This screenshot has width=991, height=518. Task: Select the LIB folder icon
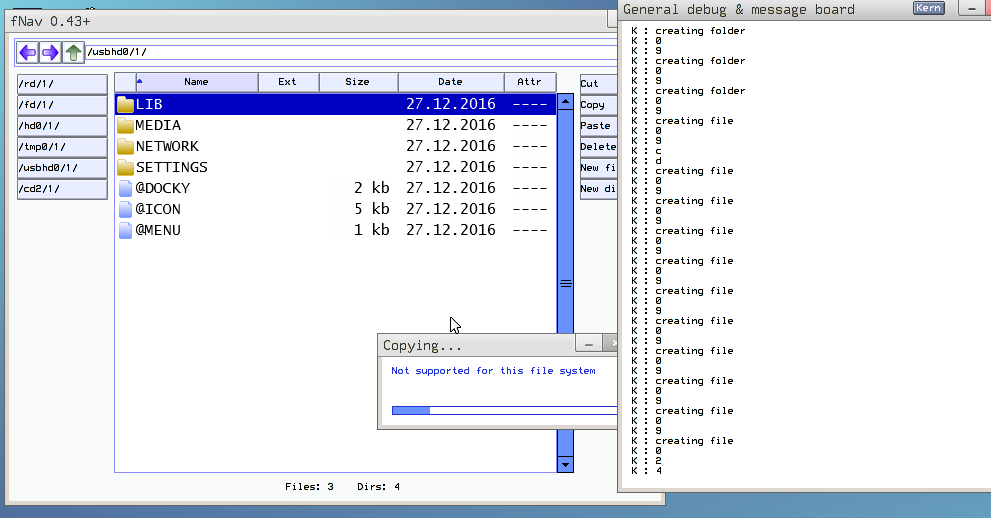pos(125,104)
